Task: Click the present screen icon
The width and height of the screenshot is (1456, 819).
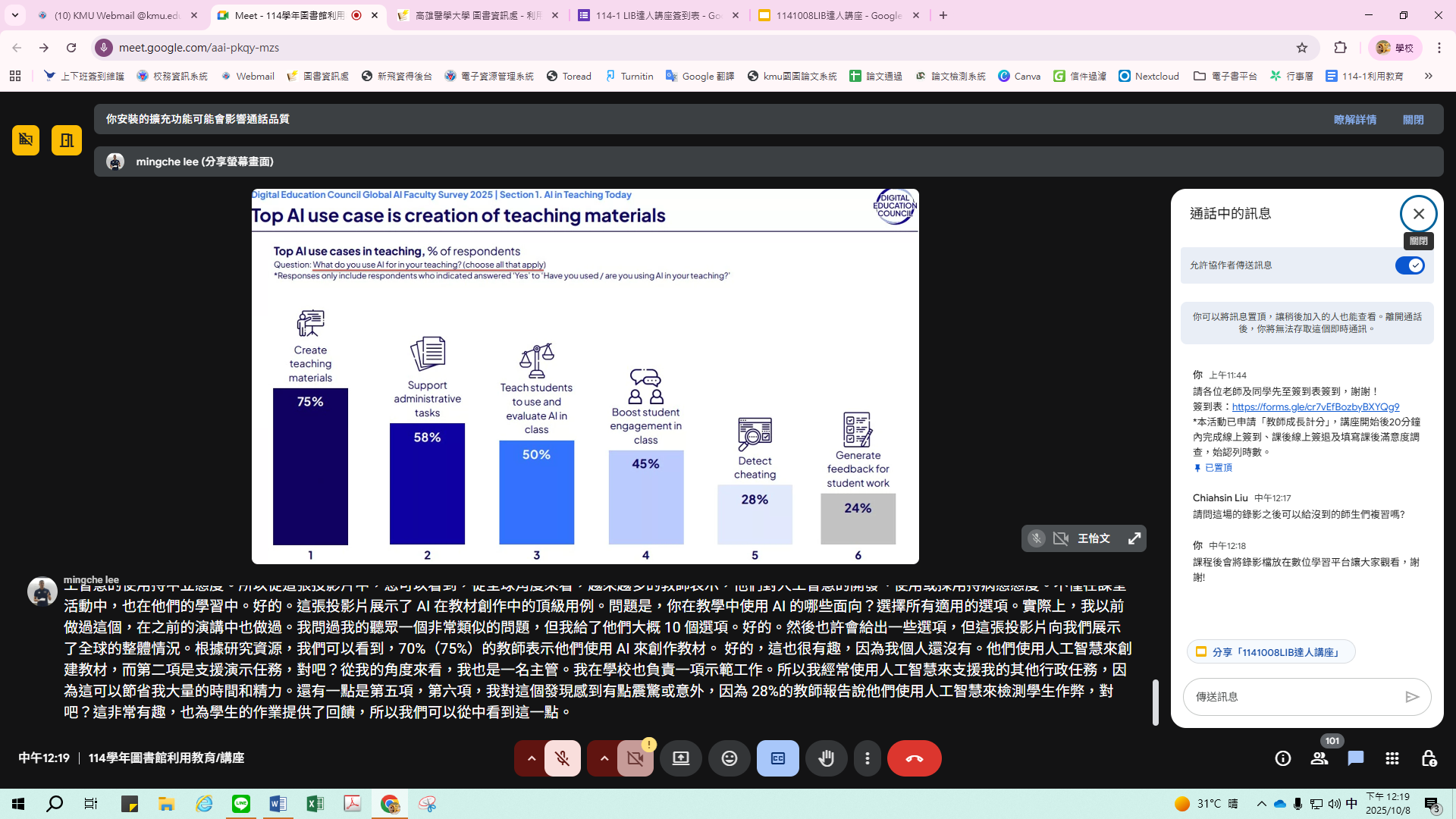Action: click(x=680, y=758)
